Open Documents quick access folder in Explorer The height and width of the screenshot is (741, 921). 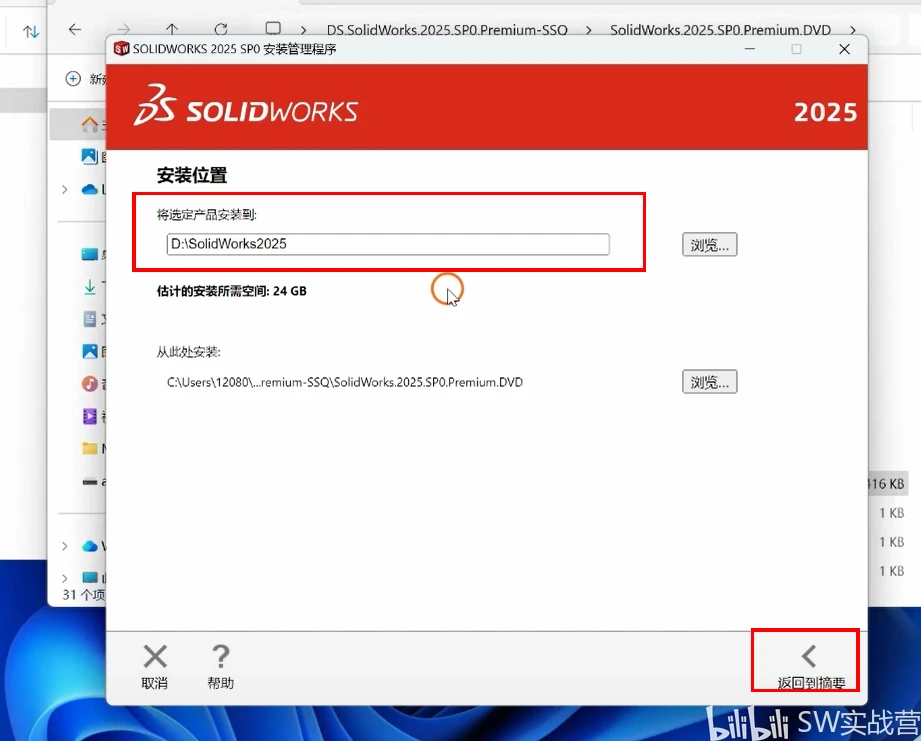pyautogui.click(x=90, y=319)
